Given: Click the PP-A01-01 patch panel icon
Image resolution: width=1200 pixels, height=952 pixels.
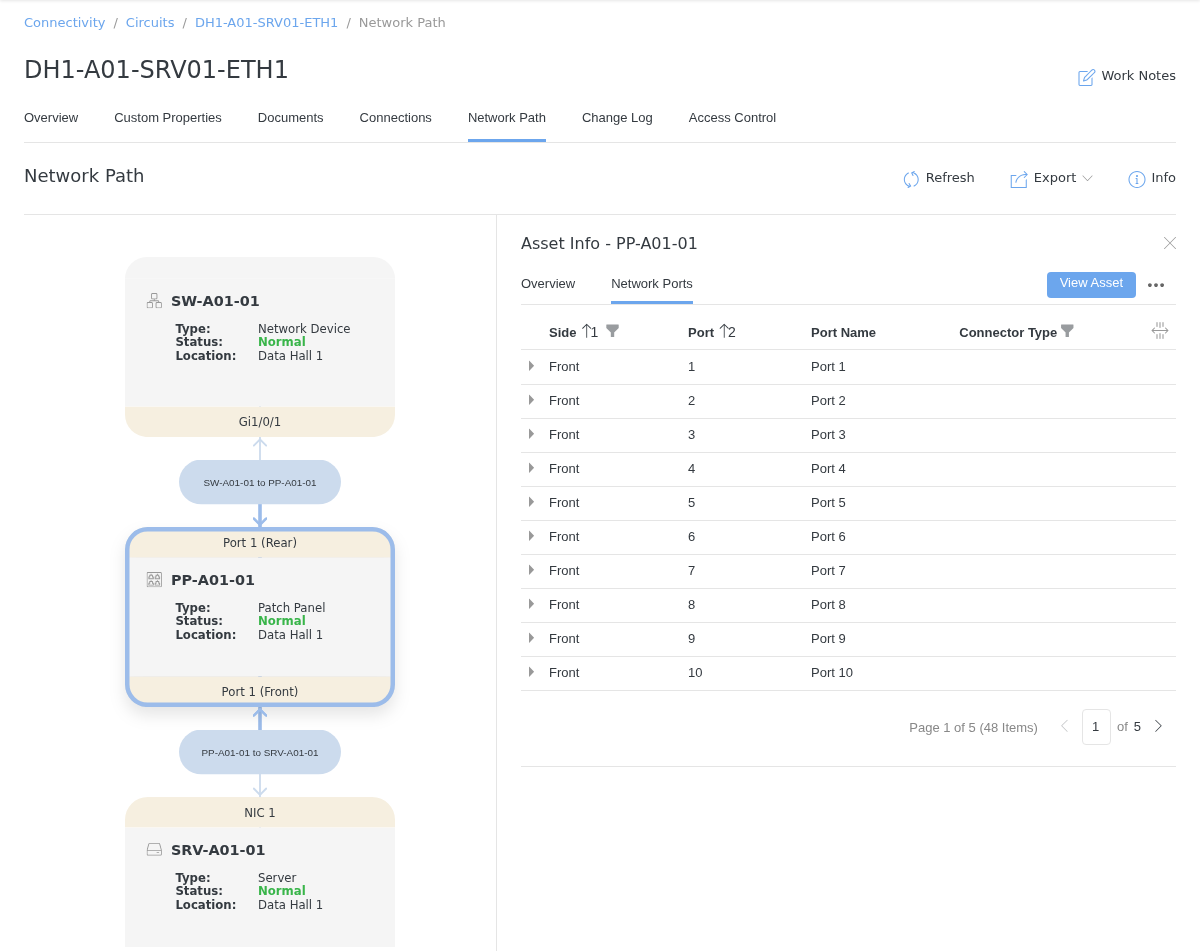Looking at the screenshot, I should point(154,580).
